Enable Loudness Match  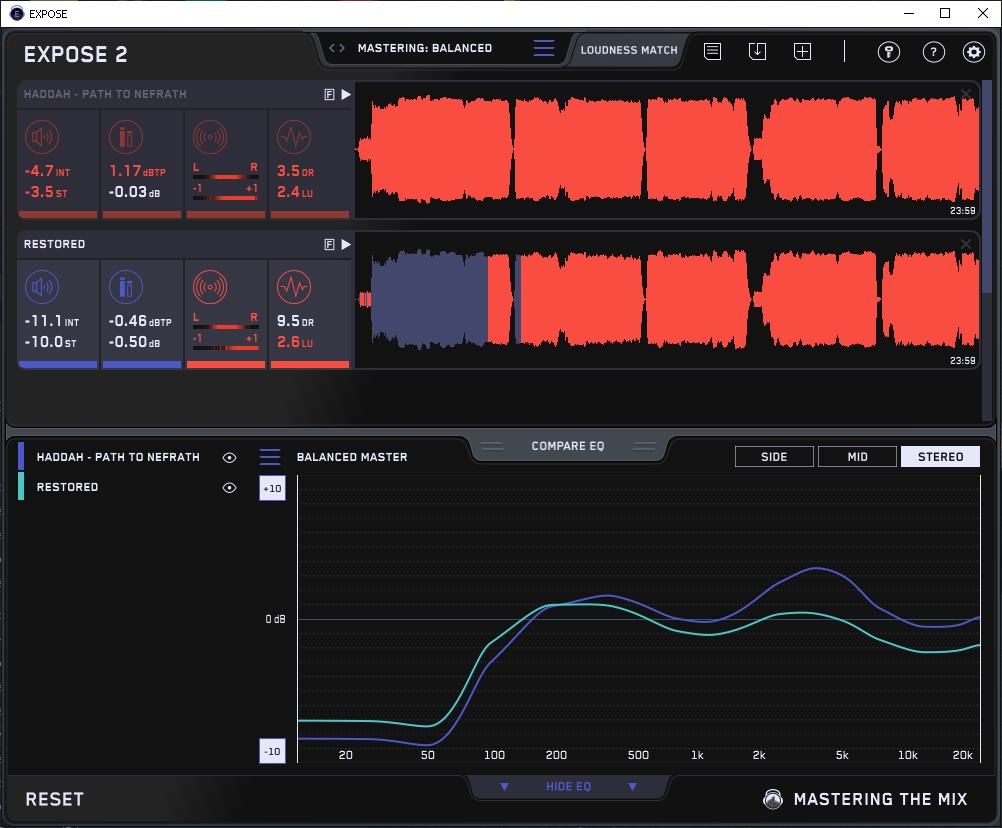[x=628, y=49]
